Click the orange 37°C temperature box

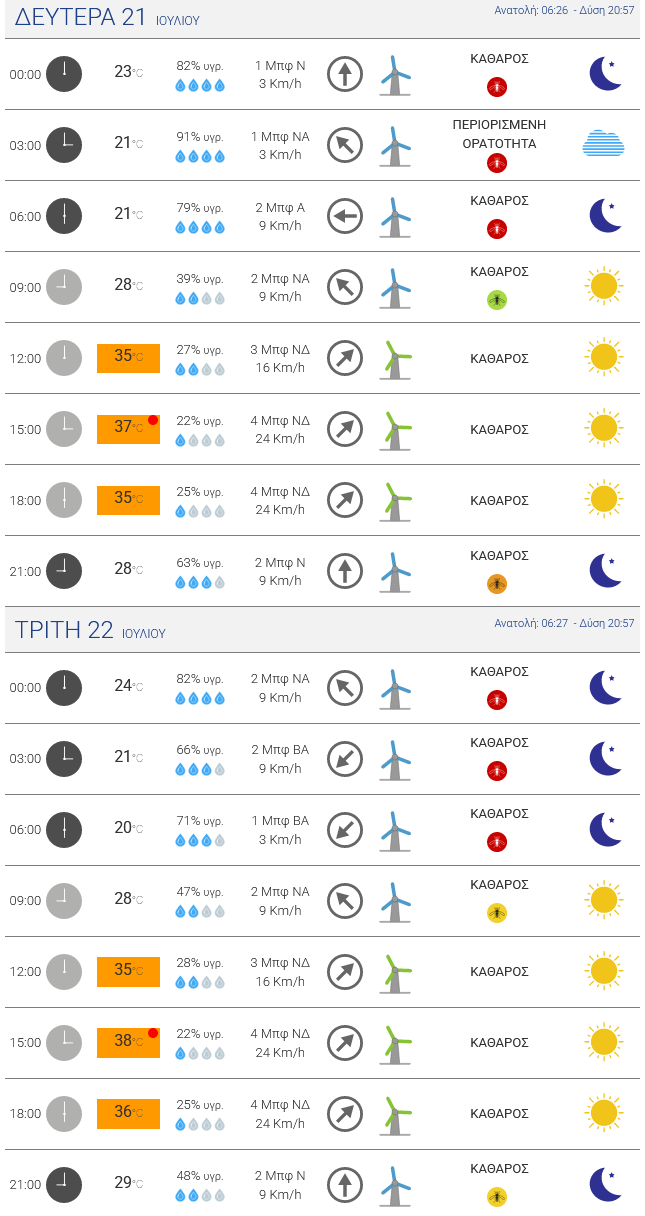click(127, 429)
